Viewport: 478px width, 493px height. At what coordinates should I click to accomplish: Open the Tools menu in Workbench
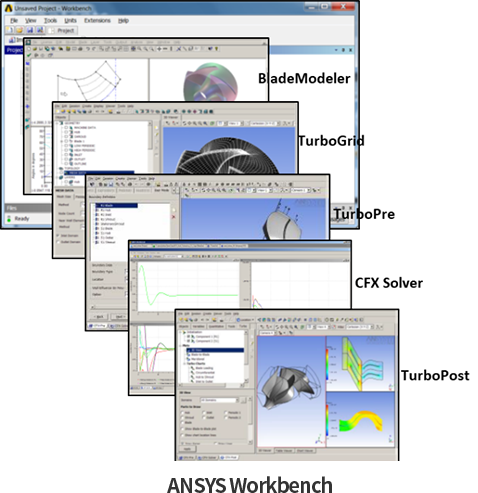pos(50,21)
